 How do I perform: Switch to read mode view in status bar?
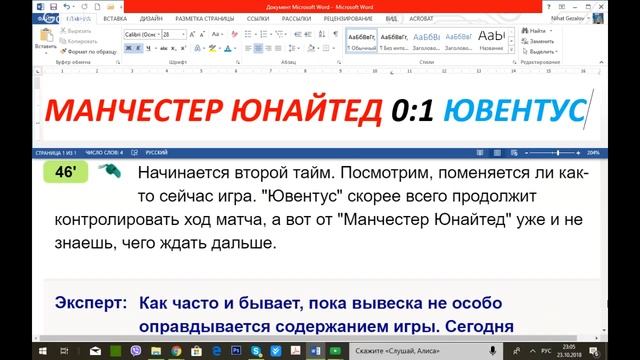480,153
